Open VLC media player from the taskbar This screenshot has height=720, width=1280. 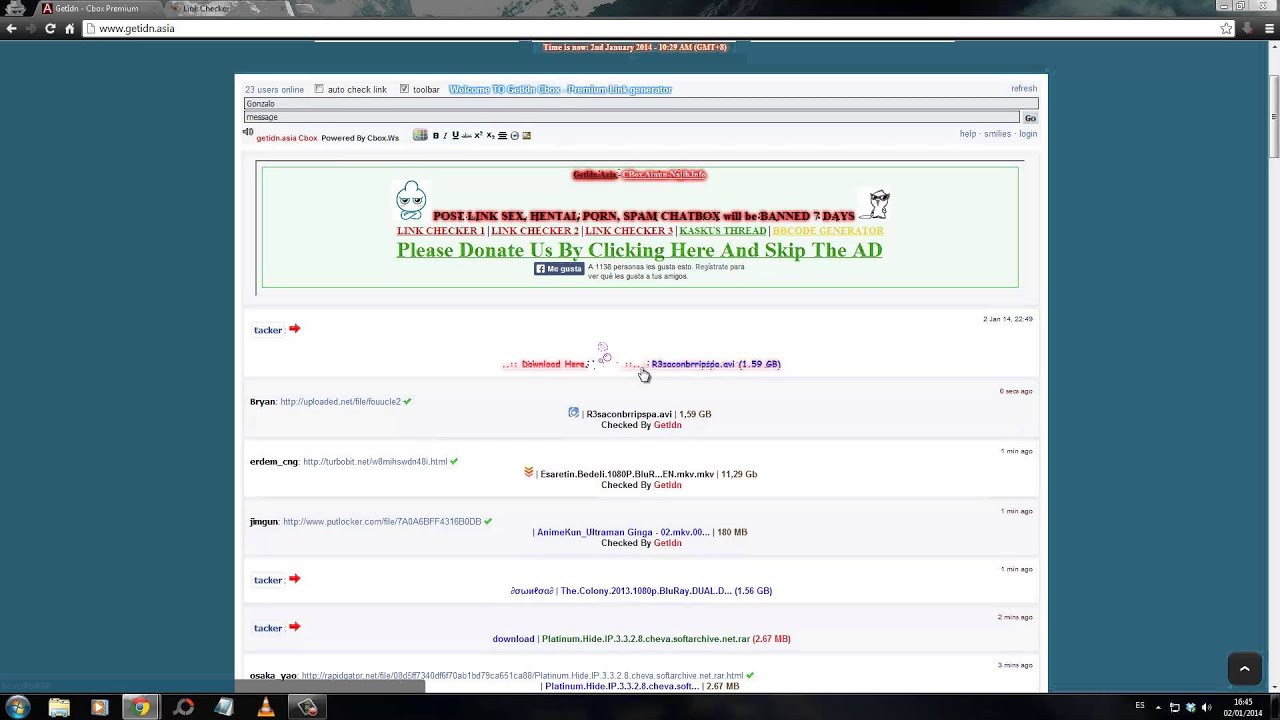pyautogui.click(x=266, y=707)
